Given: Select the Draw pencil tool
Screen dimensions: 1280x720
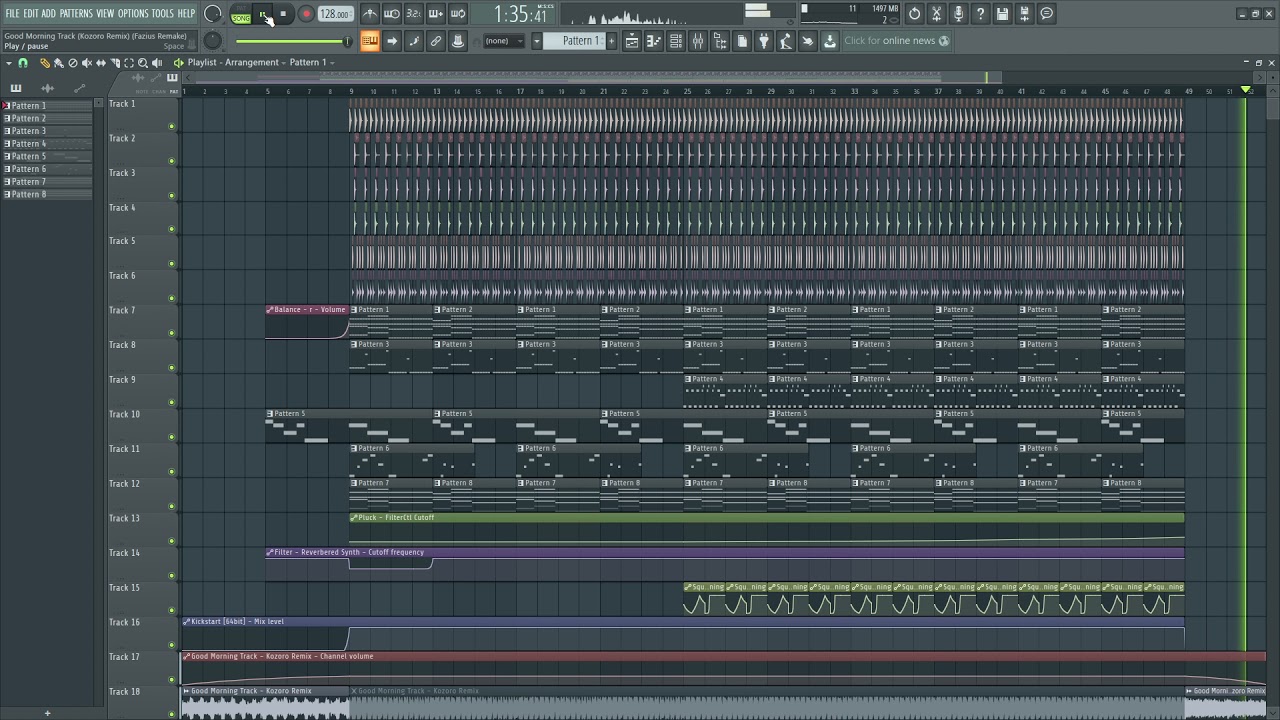Looking at the screenshot, I should 44,63.
